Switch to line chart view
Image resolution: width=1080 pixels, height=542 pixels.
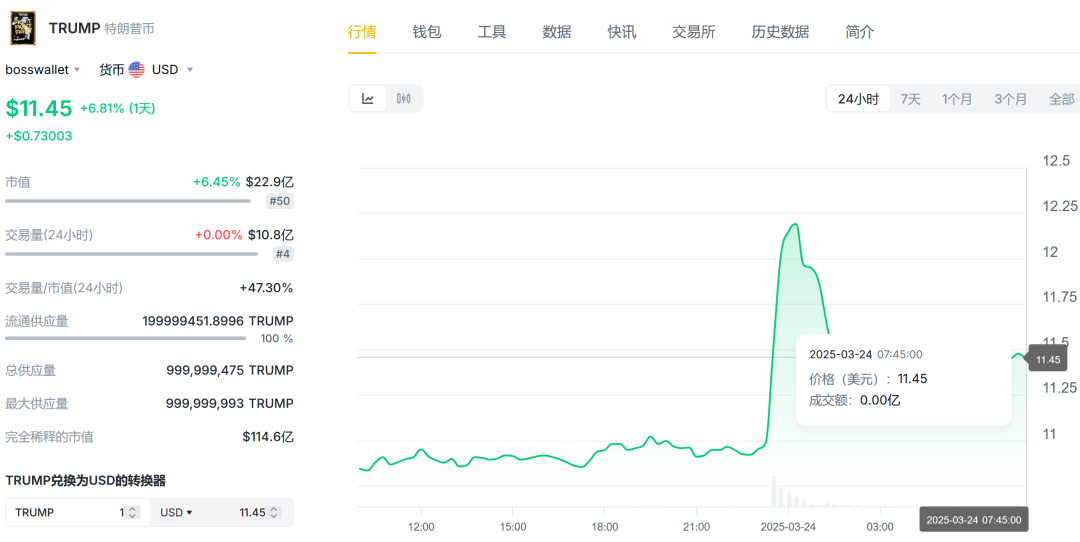coord(368,98)
